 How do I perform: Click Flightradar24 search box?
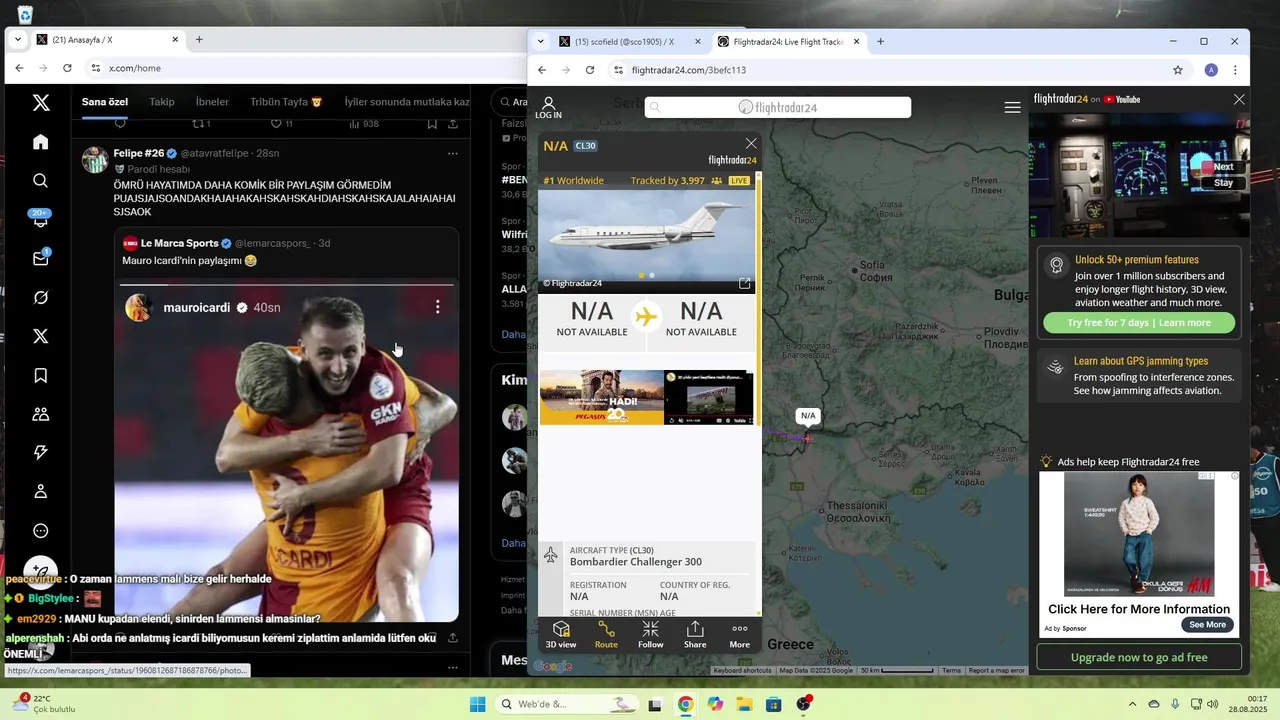(778, 107)
